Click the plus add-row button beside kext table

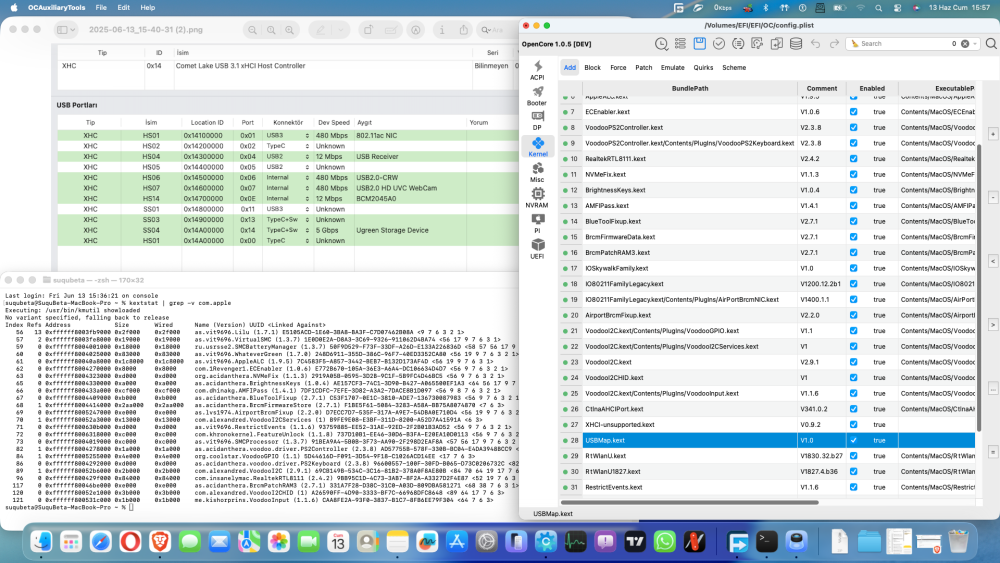coord(993,134)
